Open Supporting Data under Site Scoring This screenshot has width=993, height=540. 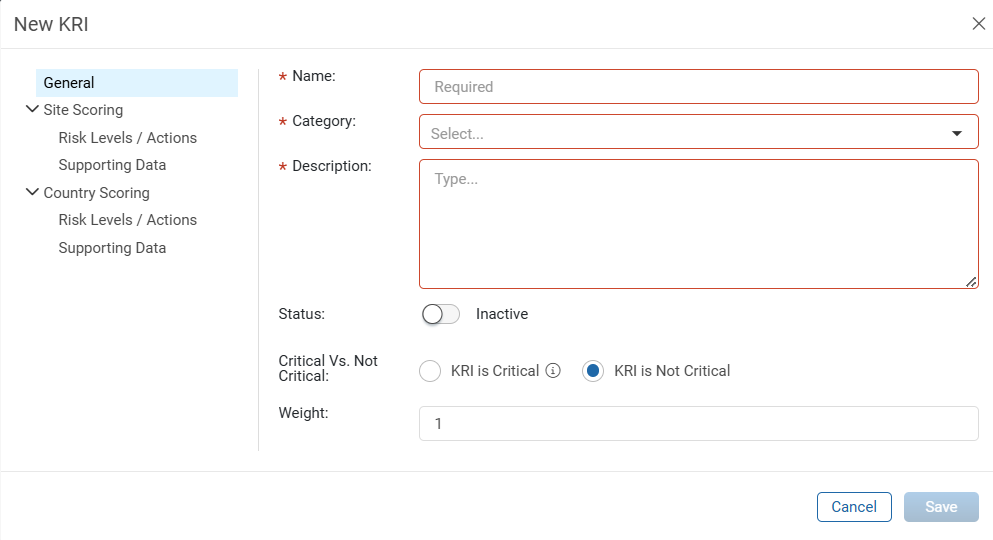point(112,165)
